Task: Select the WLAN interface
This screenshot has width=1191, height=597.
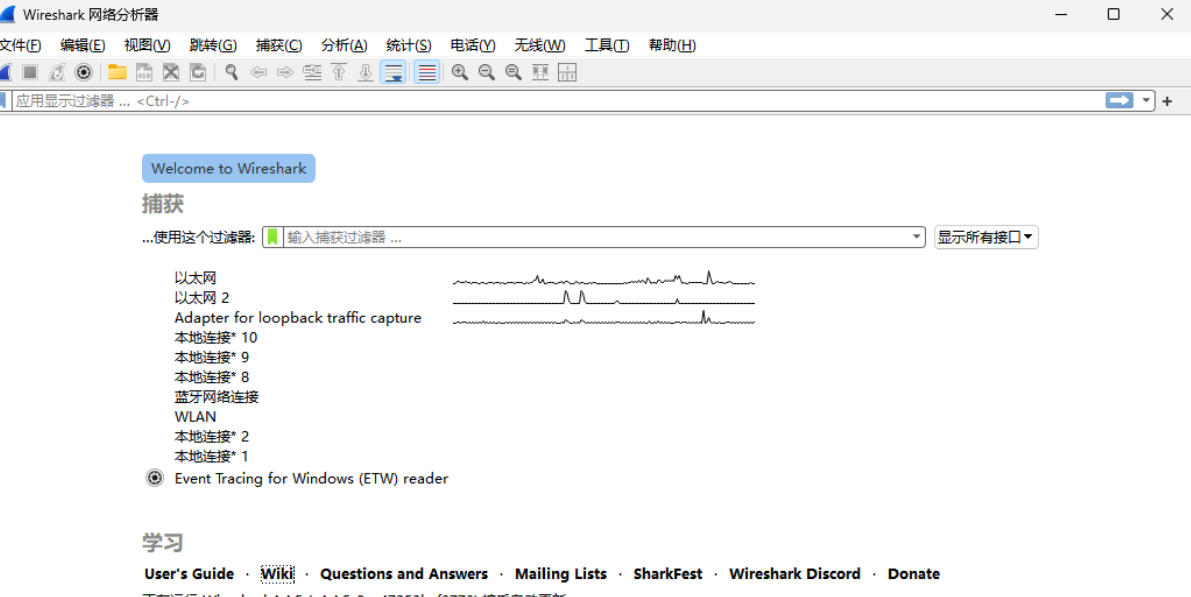Action: 195,416
